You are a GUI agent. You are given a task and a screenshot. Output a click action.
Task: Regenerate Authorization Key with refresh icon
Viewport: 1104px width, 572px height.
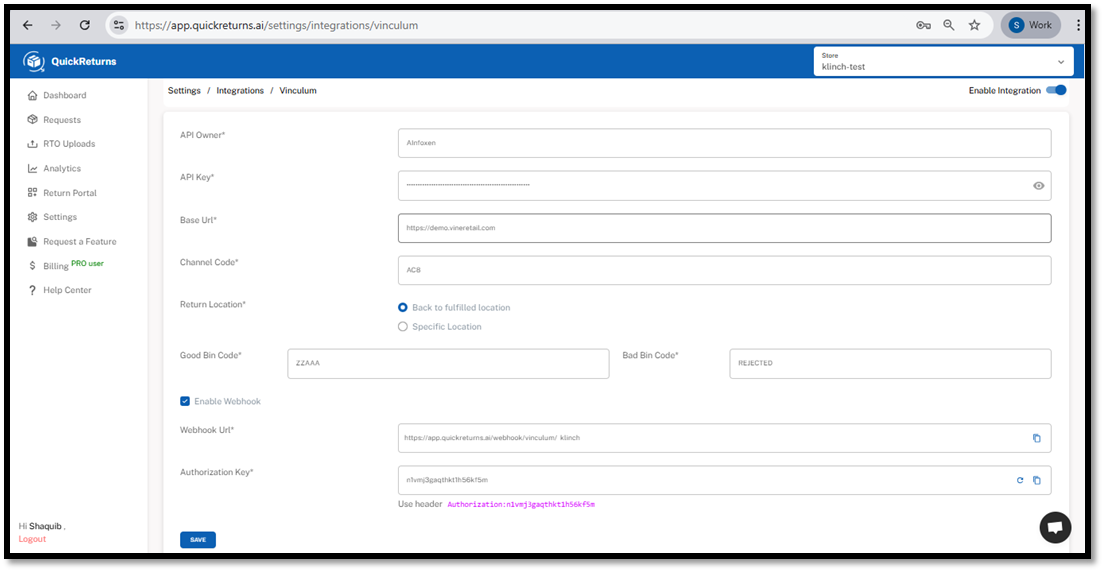(1020, 480)
